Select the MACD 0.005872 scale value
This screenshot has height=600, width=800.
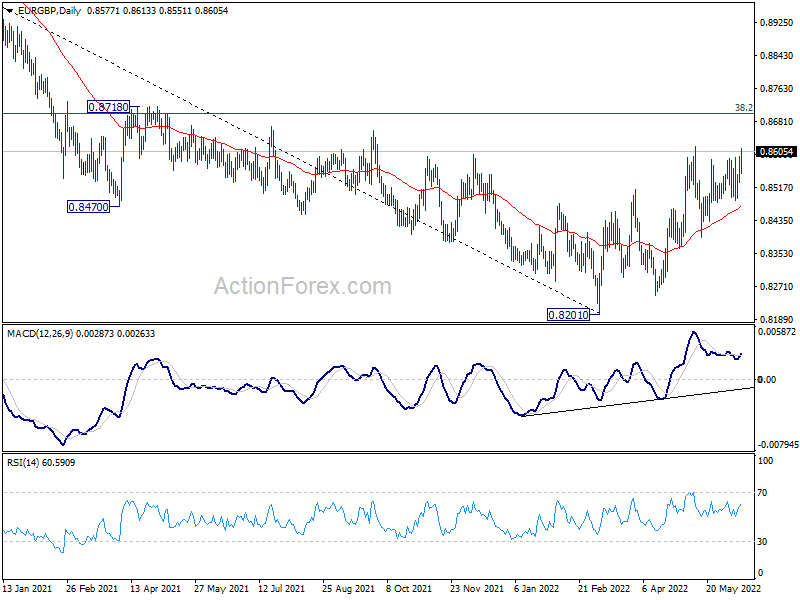(x=778, y=331)
